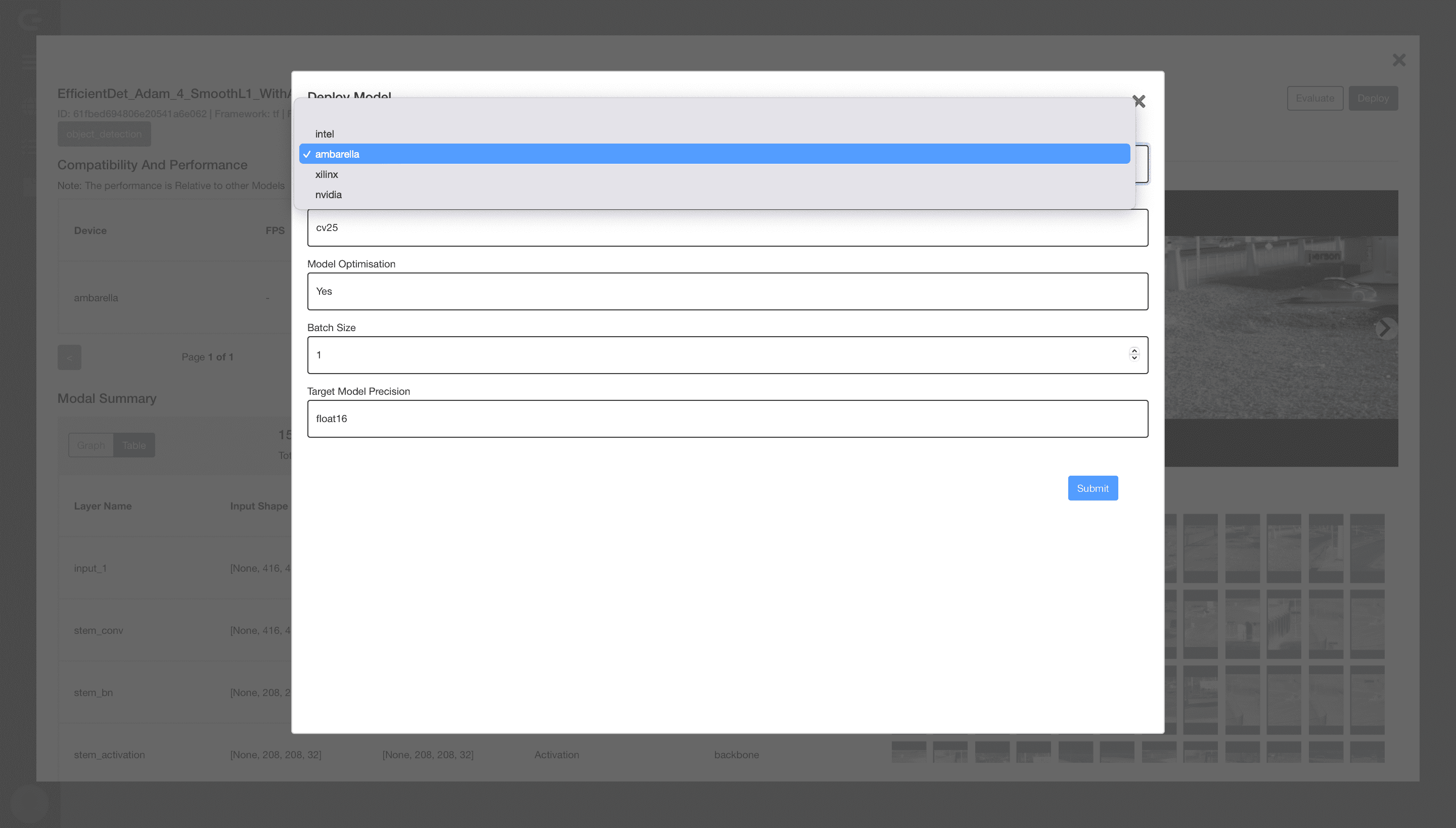The height and width of the screenshot is (828, 1456).
Task: Click the cv25 device input field
Action: pyautogui.click(x=727, y=227)
